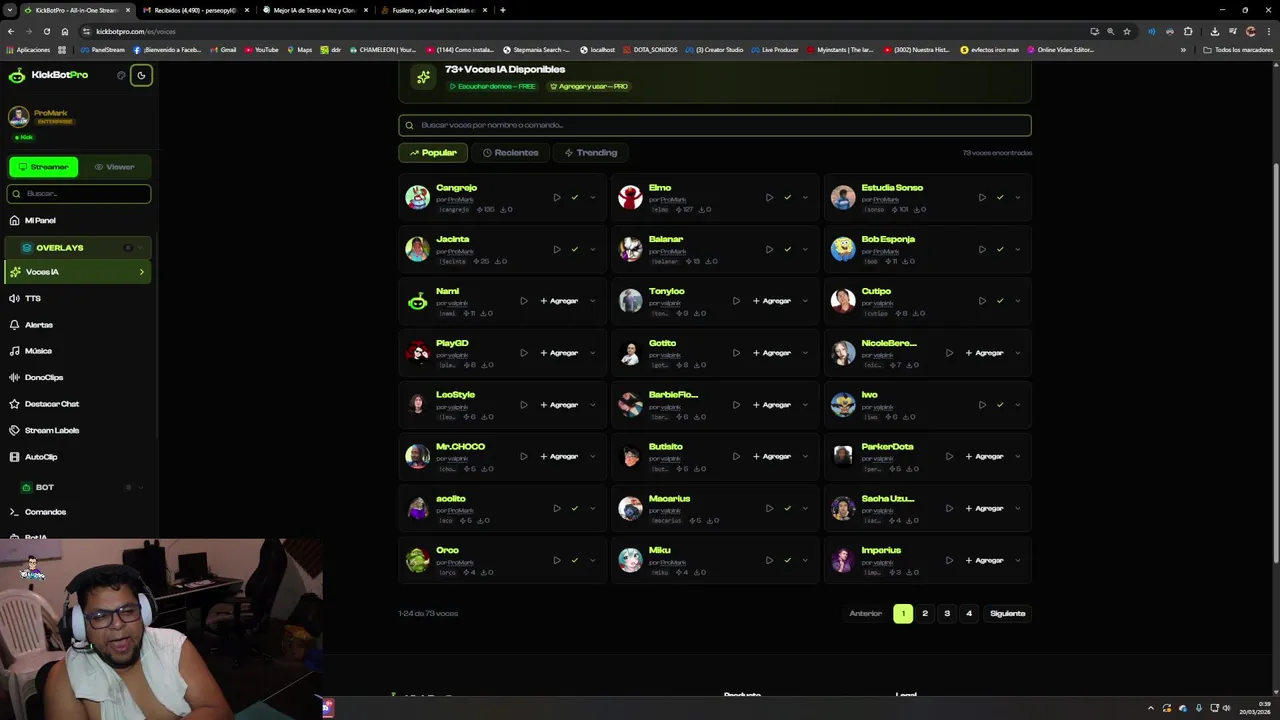The height and width of the screenshot is (720, 1280).
Task: Expand options chevron for Tonyloo
Action: (x=805, y=301)
